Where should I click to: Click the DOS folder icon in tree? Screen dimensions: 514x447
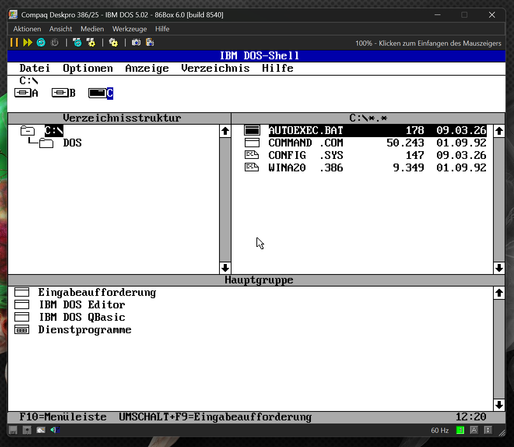coord(46,143)
